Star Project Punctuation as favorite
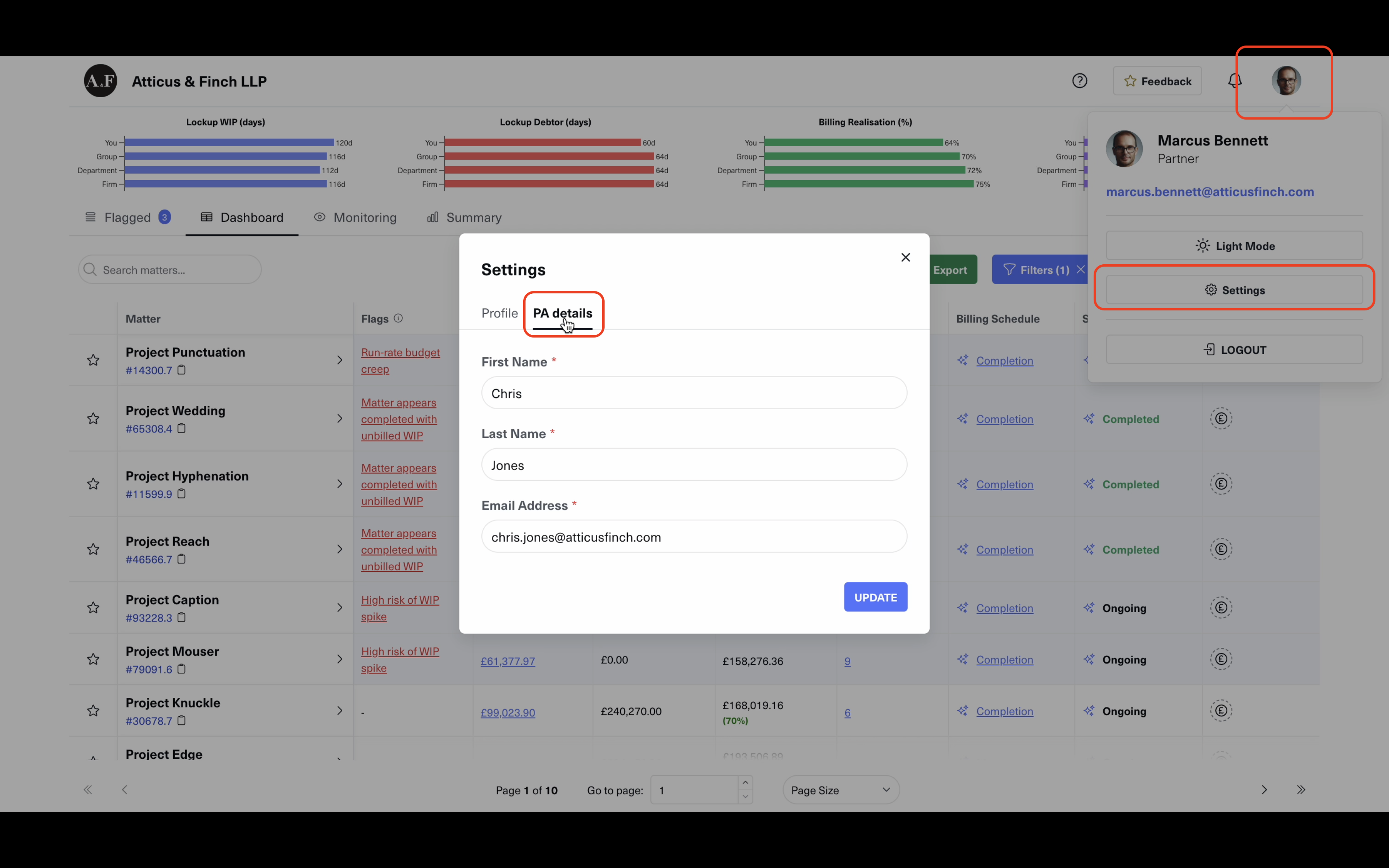1389x868 pixels. (93, 360)
